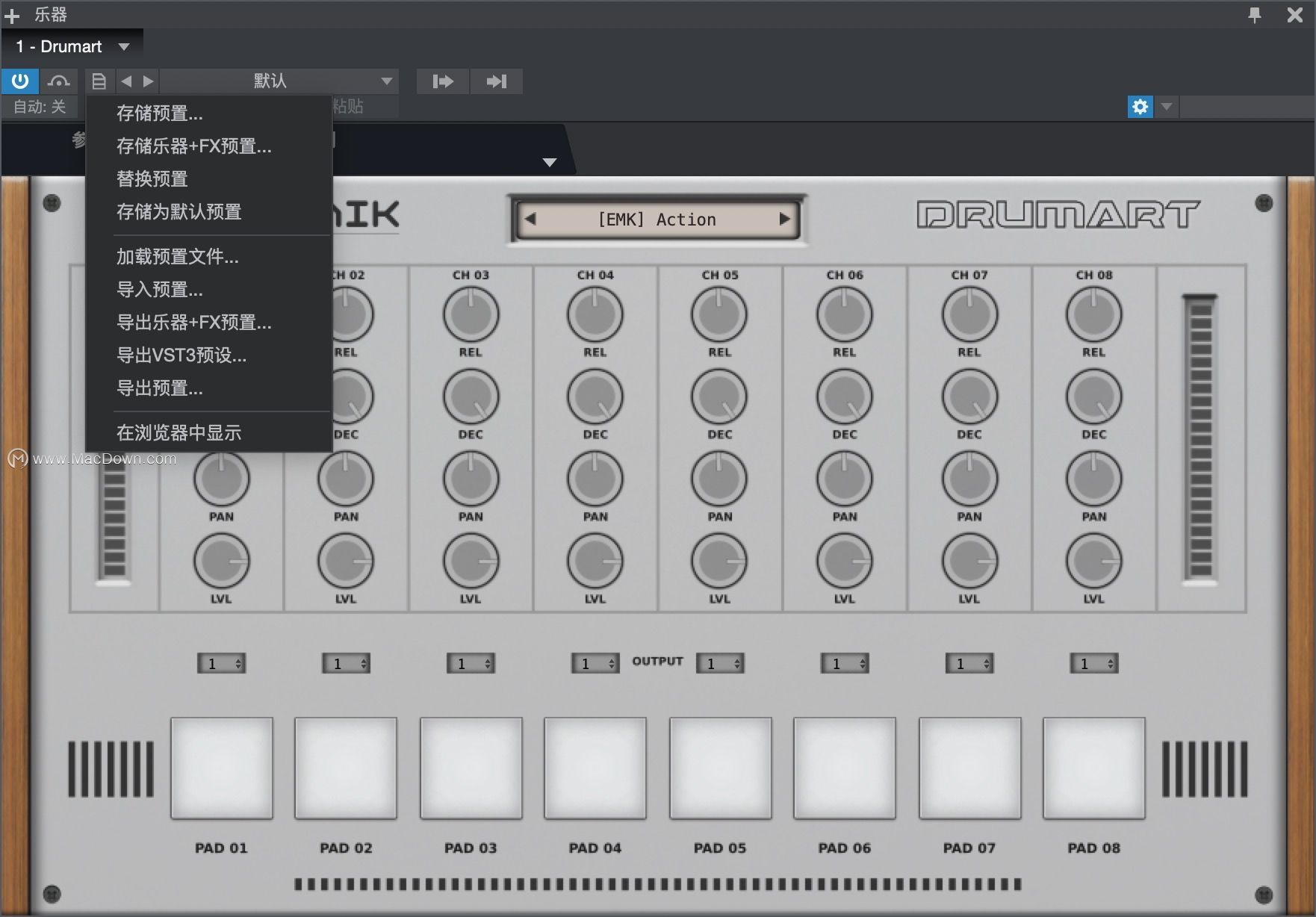
Task: Choose 导出VST3预设... menu entry
Action: click(209, 355)
